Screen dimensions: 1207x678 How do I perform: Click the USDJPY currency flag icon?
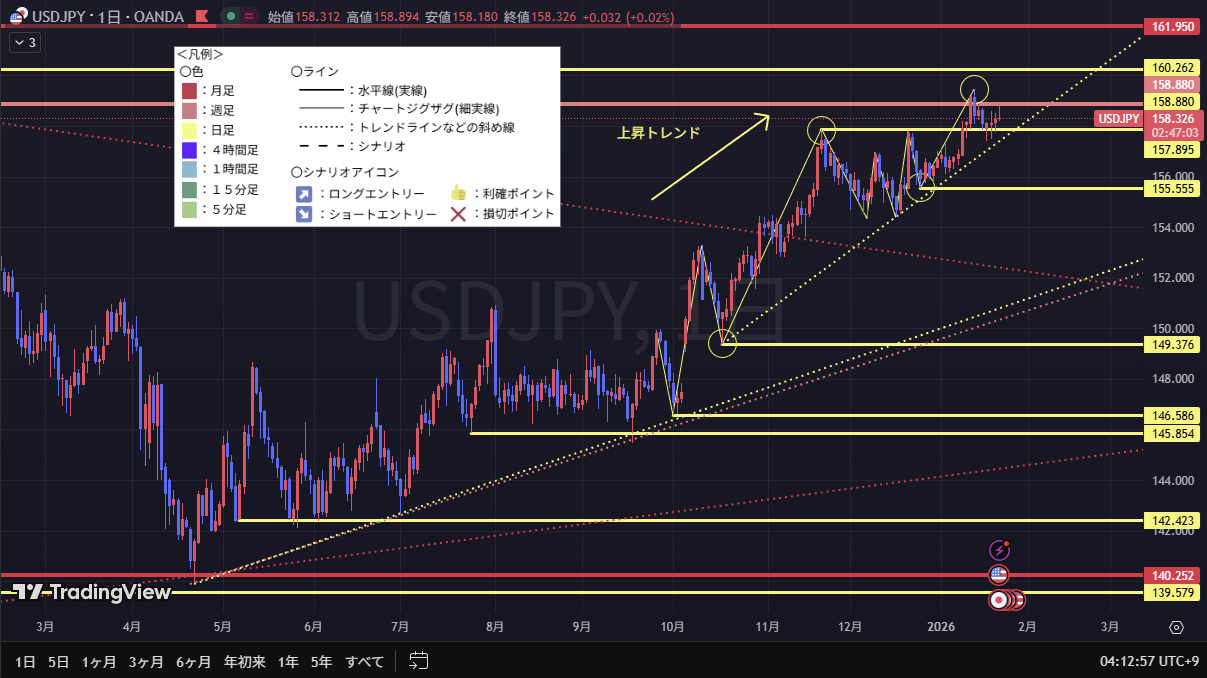click(17, 18)
